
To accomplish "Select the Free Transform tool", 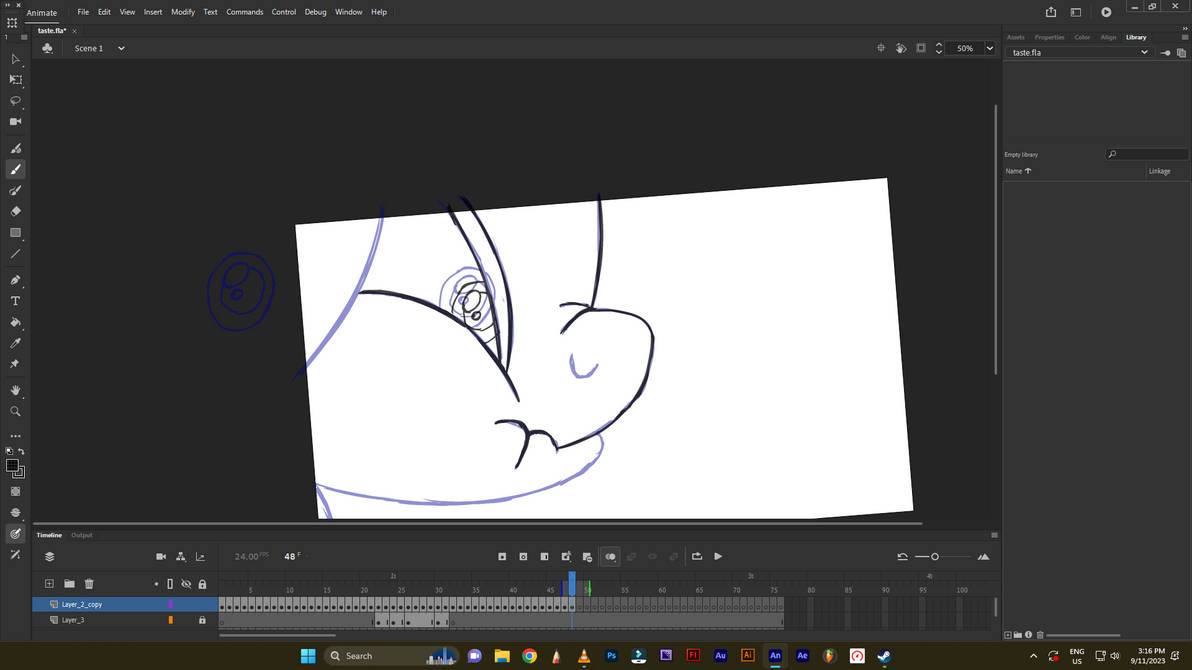I will click(x=15, y=79).
